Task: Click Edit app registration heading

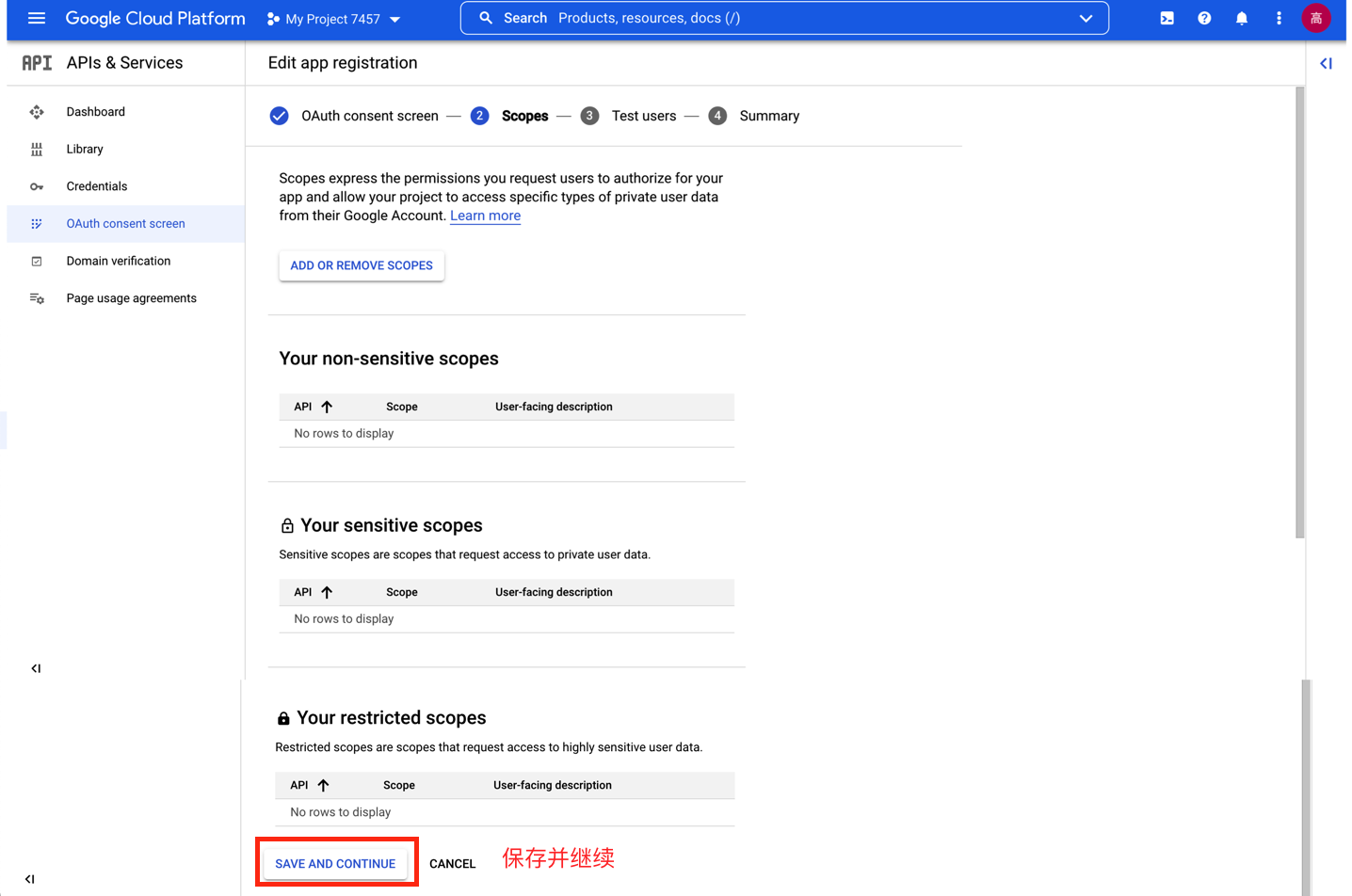Action: (343, 63)
